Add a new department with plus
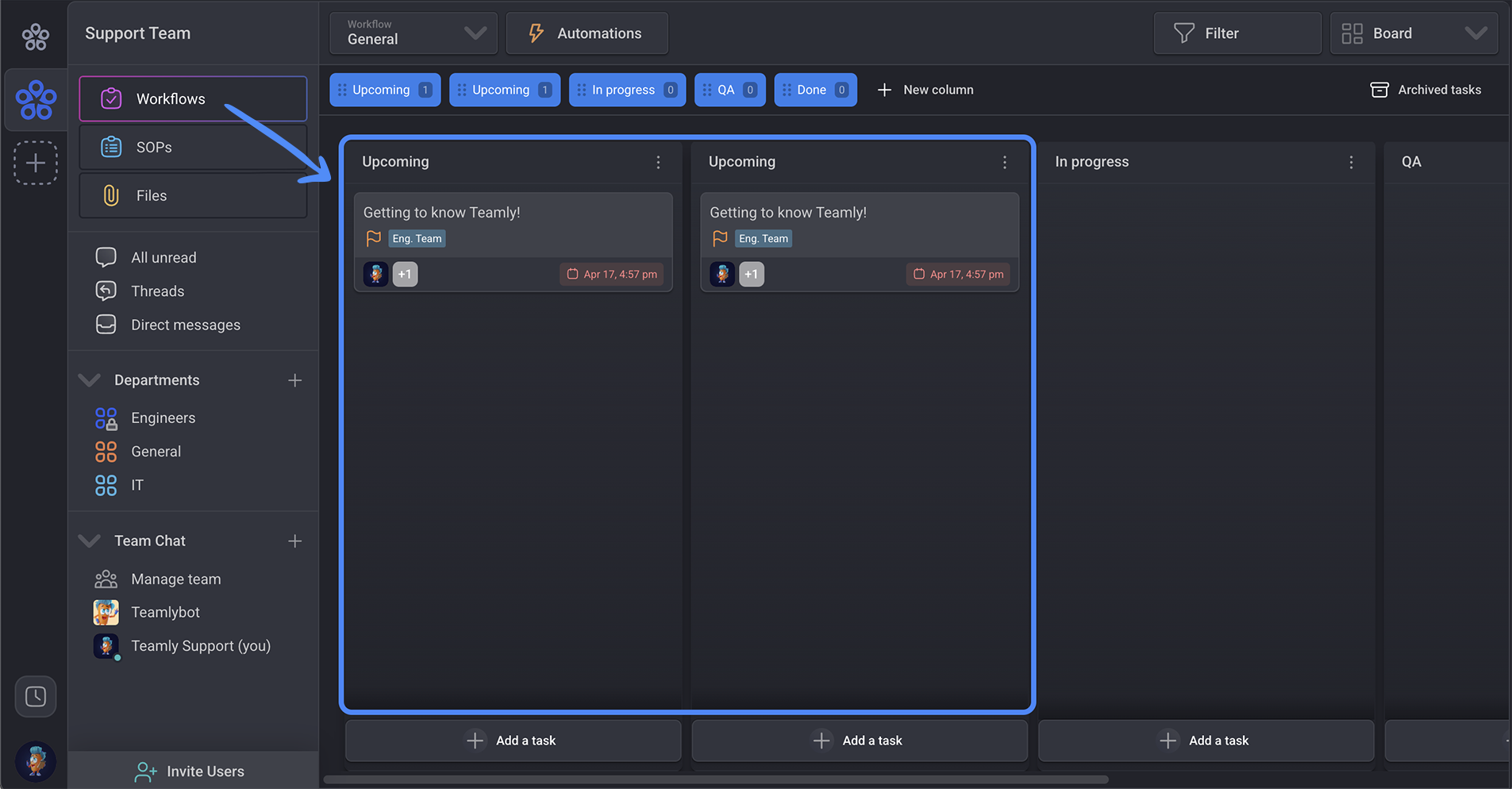The height and width of the screenshot is (789, 1512). 295,380
